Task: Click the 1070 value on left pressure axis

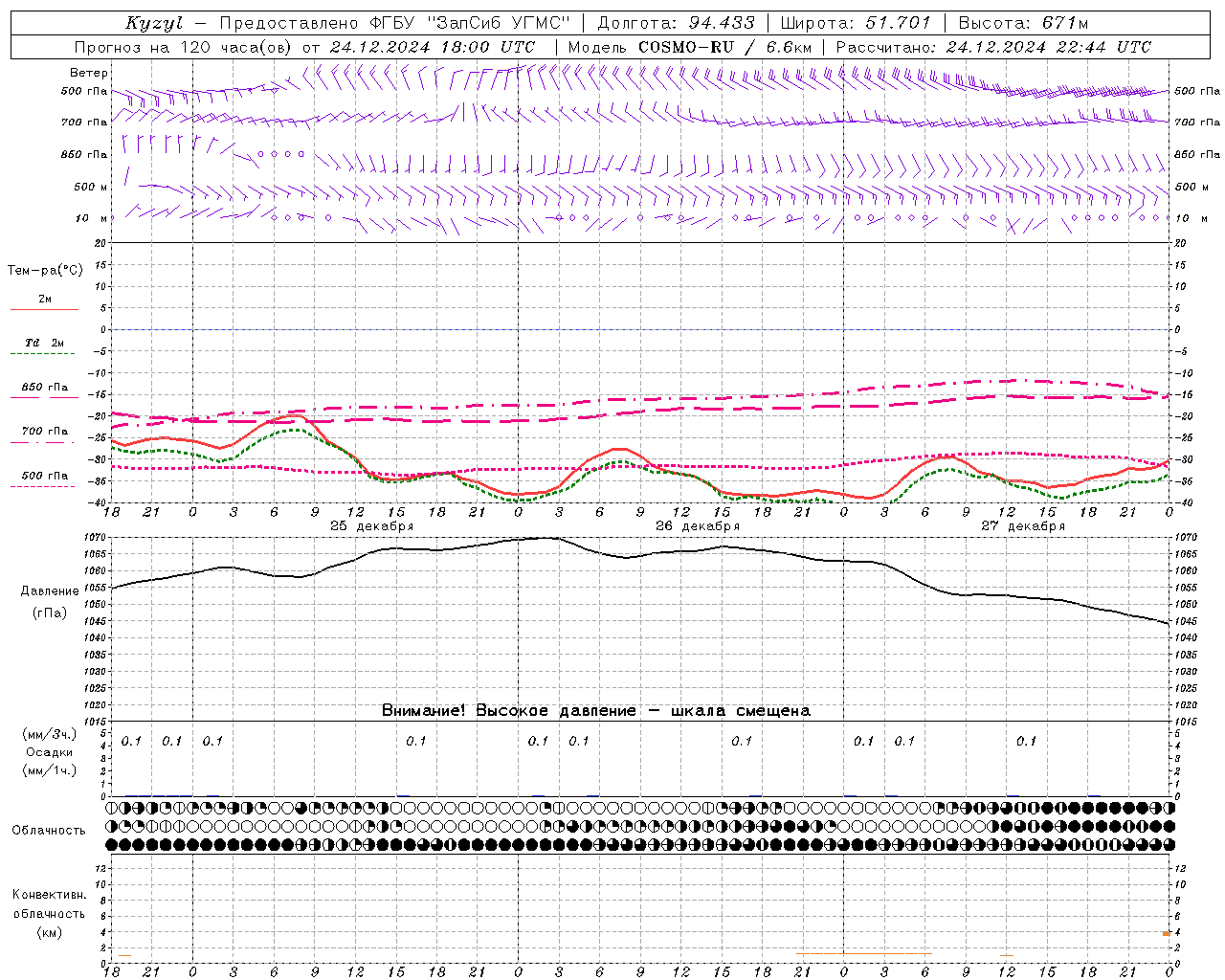Action: point(97,538)
